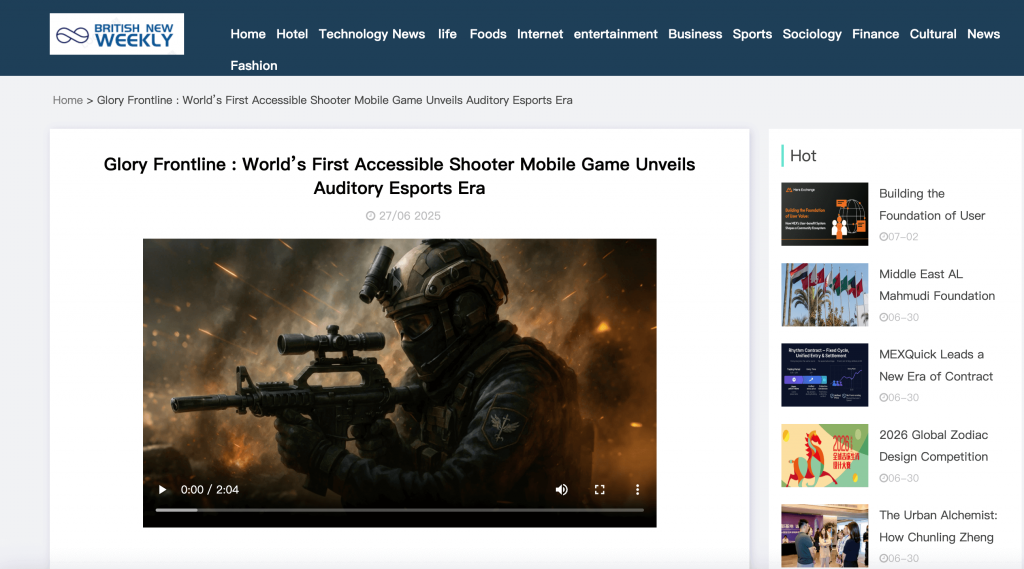Click the Urban Alchemist thumbnail

pos(825,536)
